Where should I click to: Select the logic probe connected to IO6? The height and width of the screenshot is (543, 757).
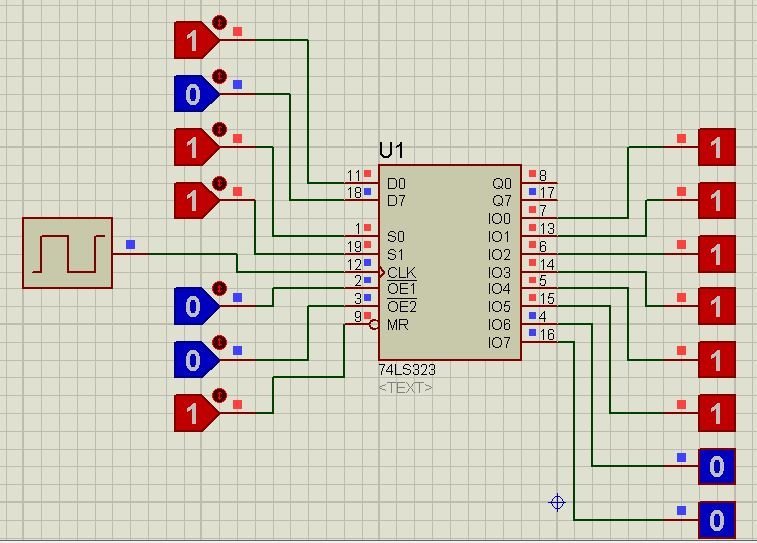coord(717,466)
